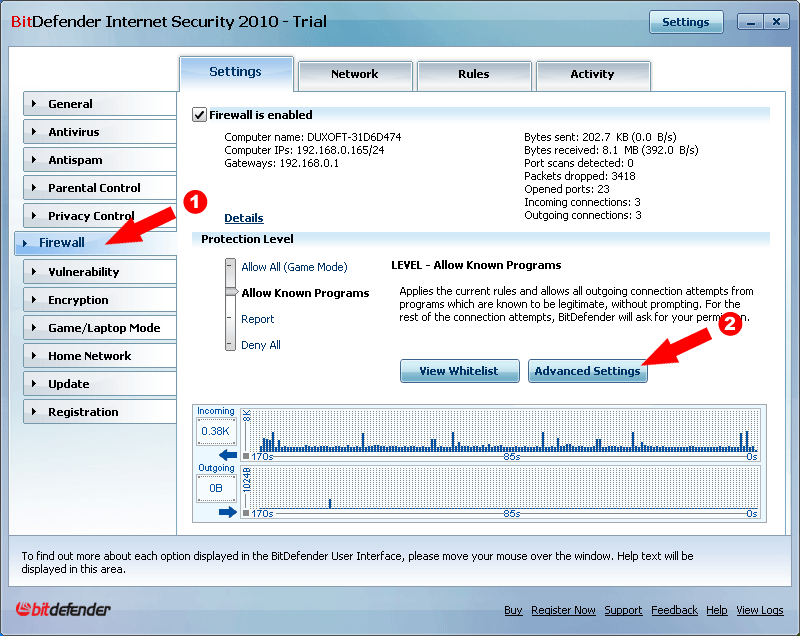
Task: Click the incoming rate value 0.38K
Action: tap(216, 431)
